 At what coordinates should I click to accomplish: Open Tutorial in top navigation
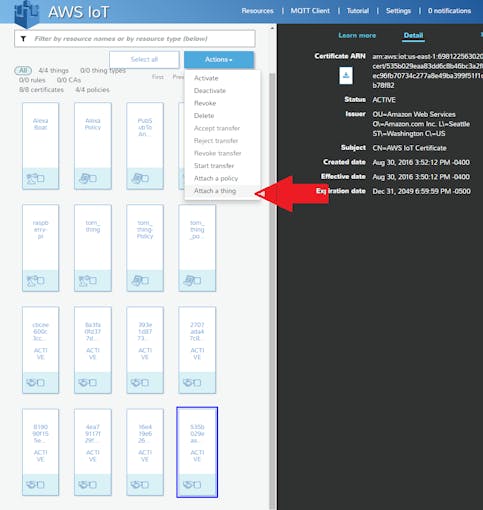pos(358,11)
